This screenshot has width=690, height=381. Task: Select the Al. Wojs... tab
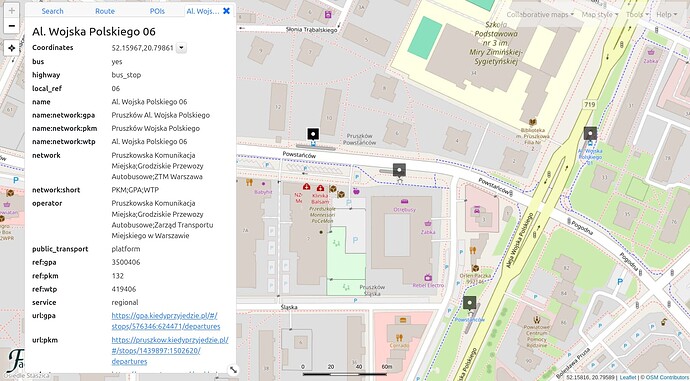coord(202,11)
